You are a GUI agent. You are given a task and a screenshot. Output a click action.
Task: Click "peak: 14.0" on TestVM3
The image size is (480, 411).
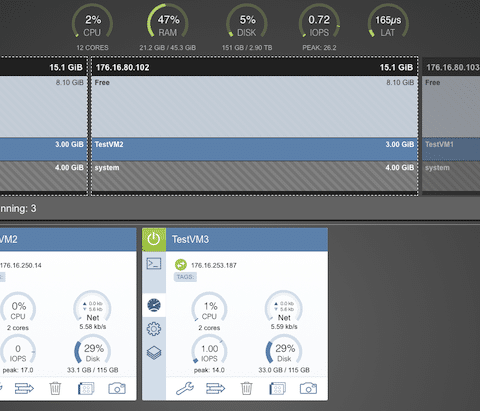pyautogui.click(x=209, y=370)
